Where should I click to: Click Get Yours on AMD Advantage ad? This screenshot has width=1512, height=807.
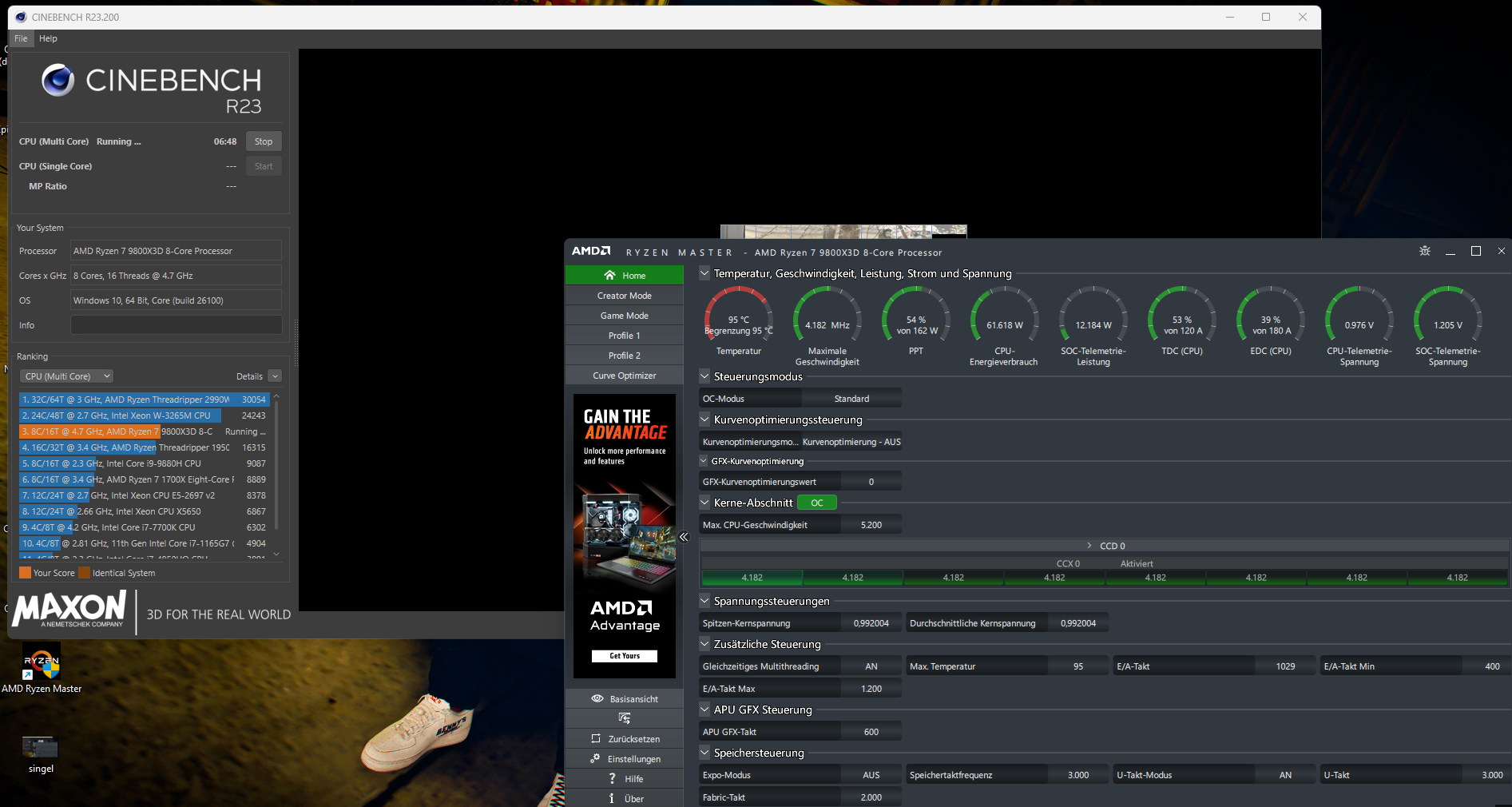pos(625,656)
